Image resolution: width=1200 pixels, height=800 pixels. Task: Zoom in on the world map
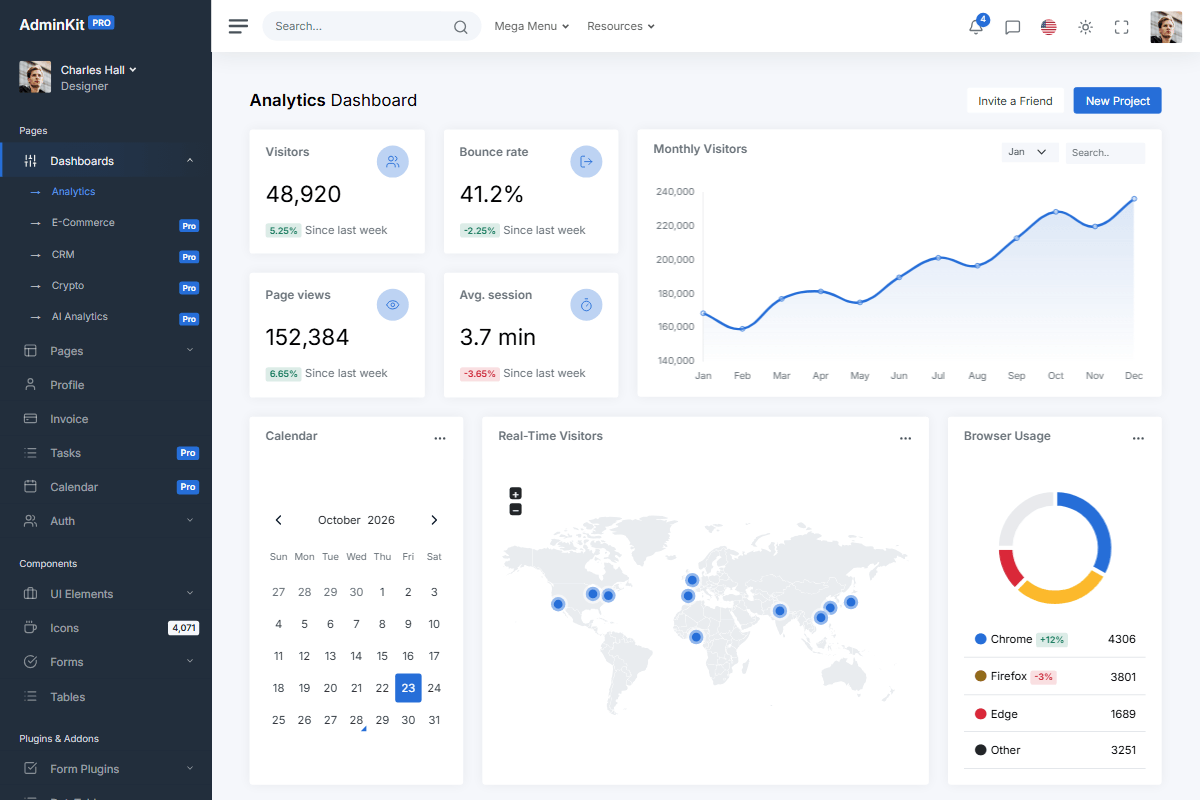(x=516, y=493)
